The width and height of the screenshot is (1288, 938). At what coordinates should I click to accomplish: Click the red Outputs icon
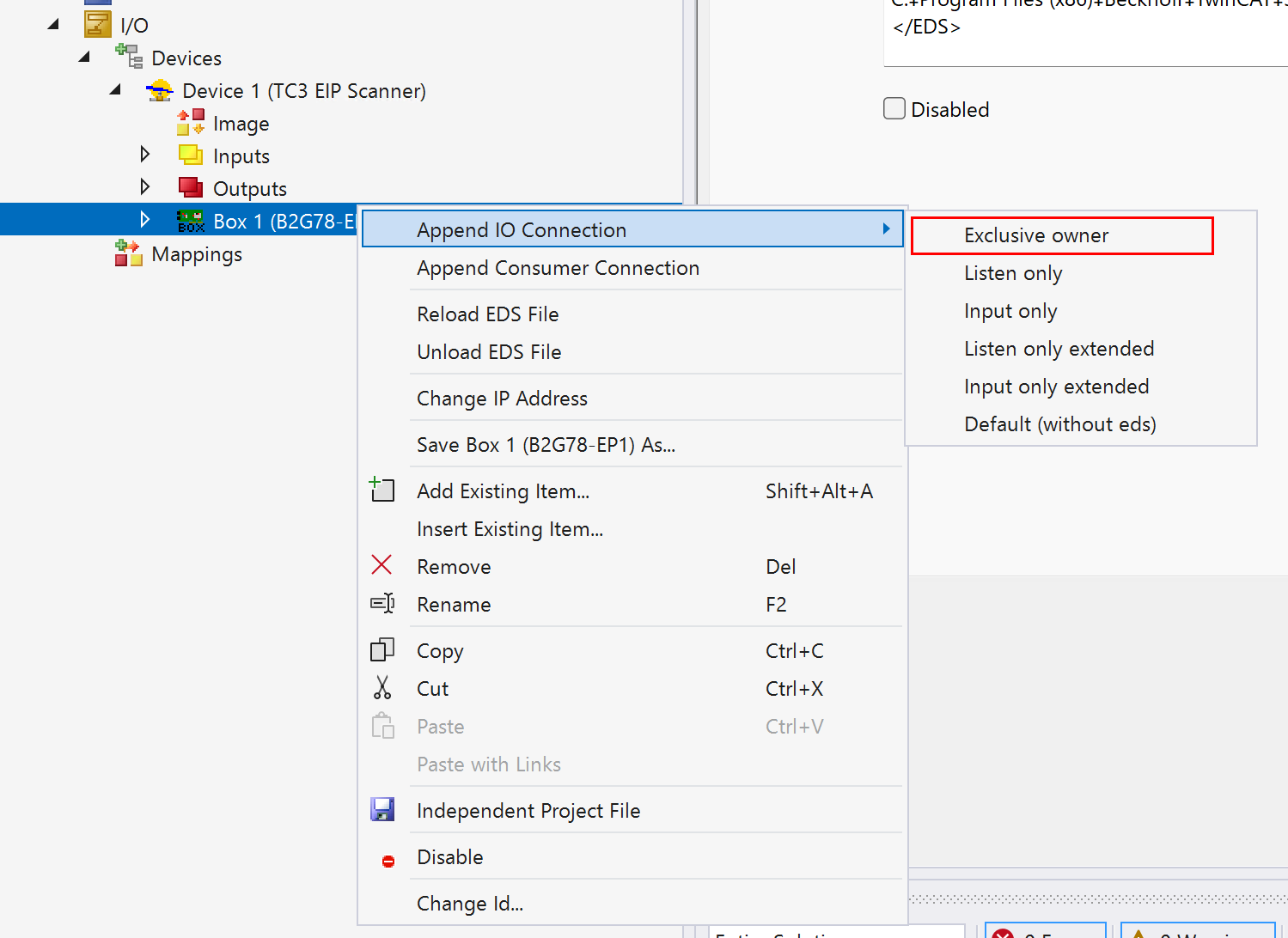point(190,188)
